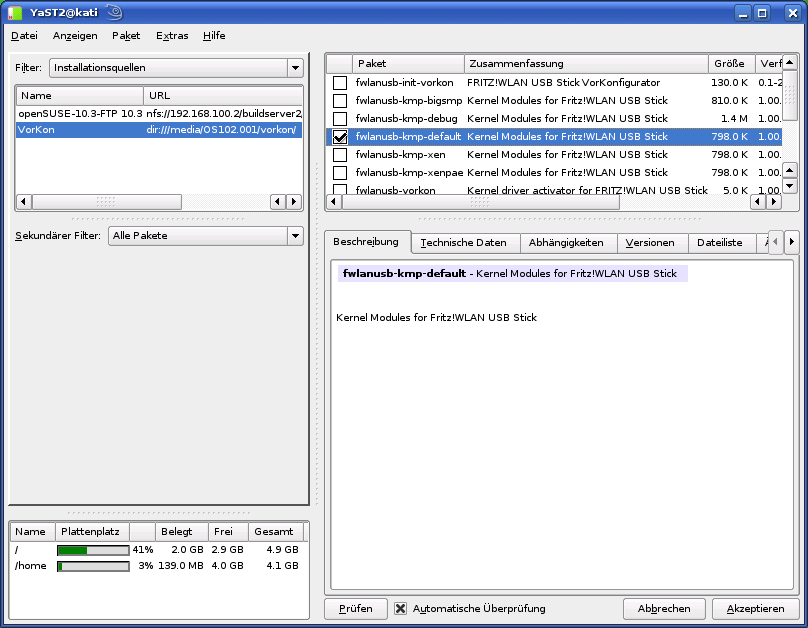
Task: Select fwlanusb-kmp-xen package name
Action: (x=400, y=155)
